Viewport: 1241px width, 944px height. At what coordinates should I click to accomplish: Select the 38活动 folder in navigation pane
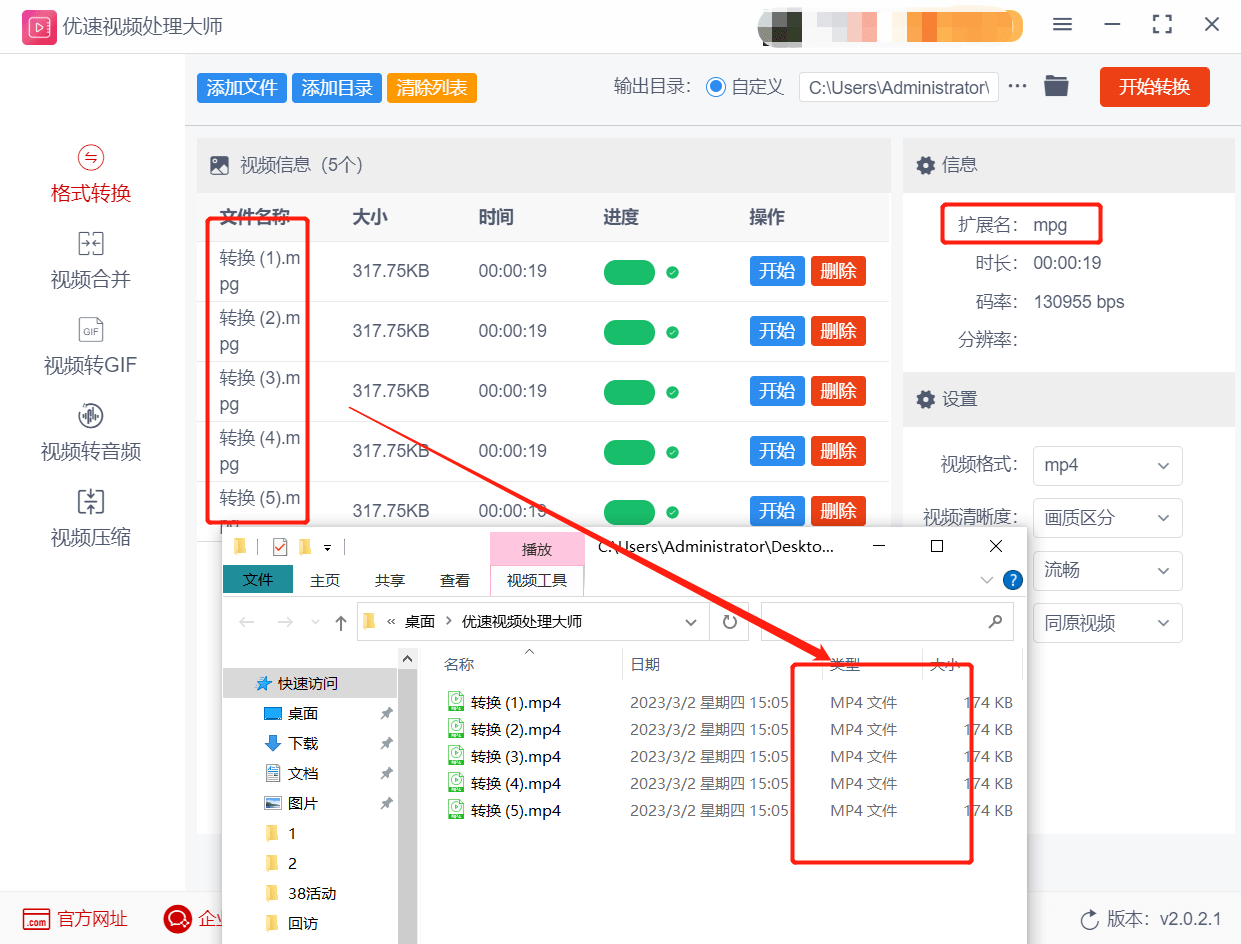click(312, 893)
